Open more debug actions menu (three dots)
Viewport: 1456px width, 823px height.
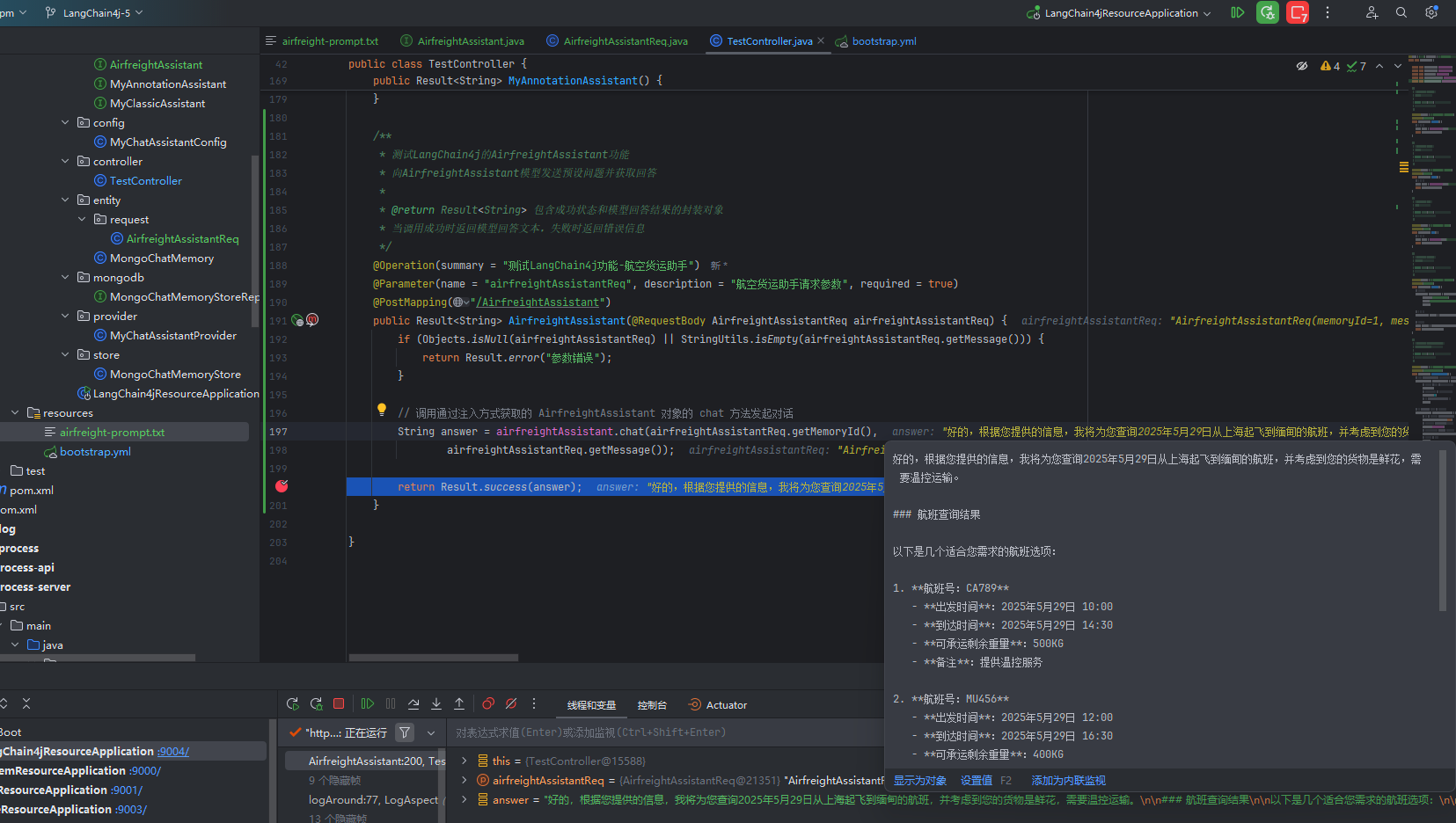534,703
